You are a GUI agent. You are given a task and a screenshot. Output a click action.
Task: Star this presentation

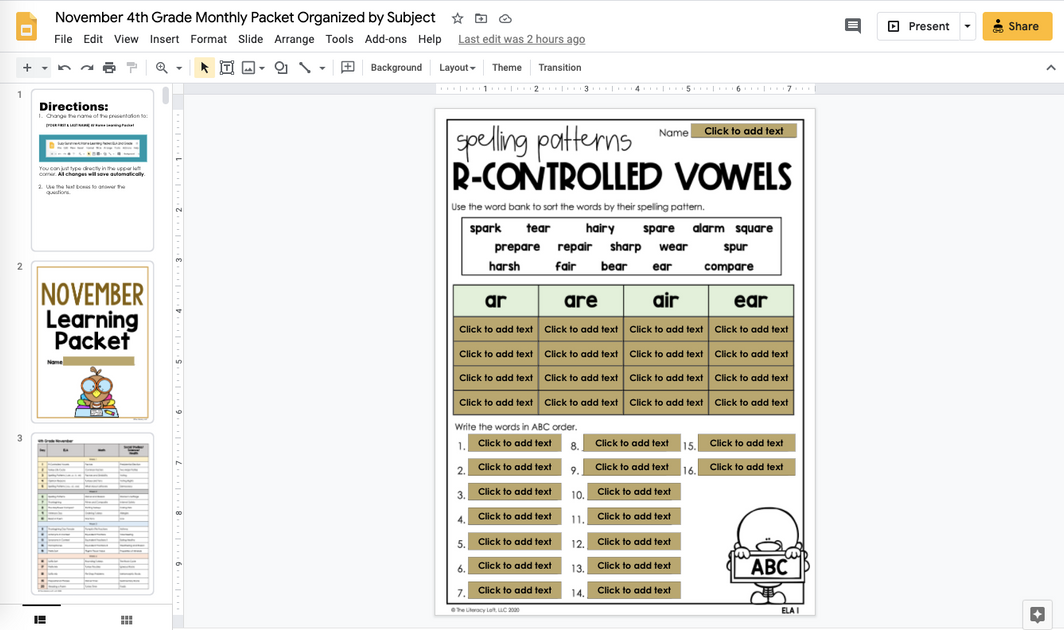pyautogui.click(x=457, y=17)
